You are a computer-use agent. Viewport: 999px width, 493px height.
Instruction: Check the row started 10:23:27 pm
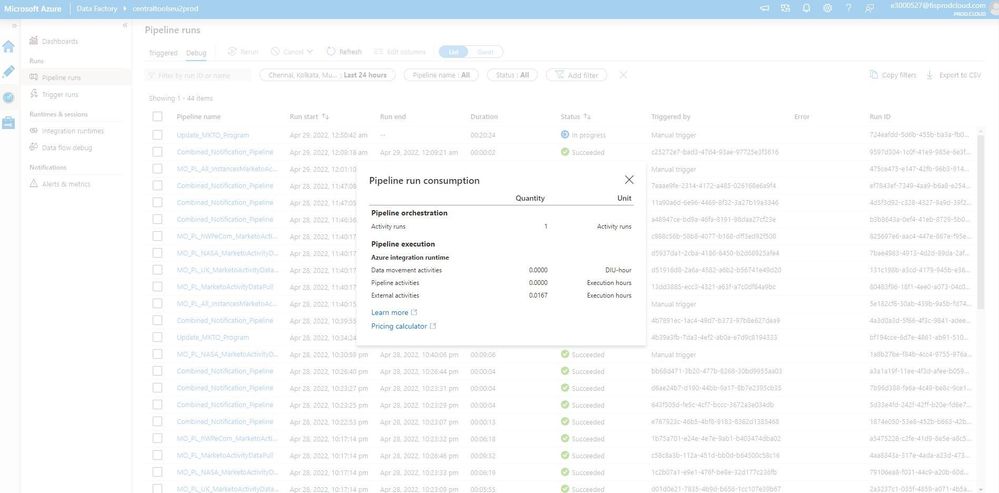[x=157, y=388]
